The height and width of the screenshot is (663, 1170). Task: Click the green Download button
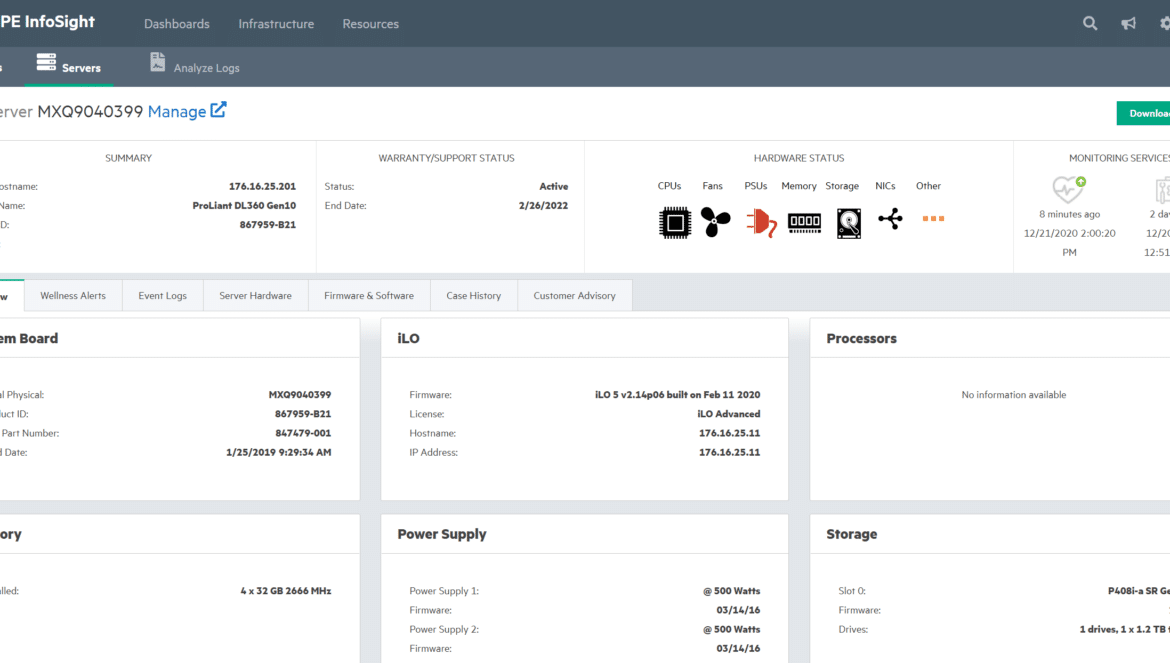coord(1143,113)
